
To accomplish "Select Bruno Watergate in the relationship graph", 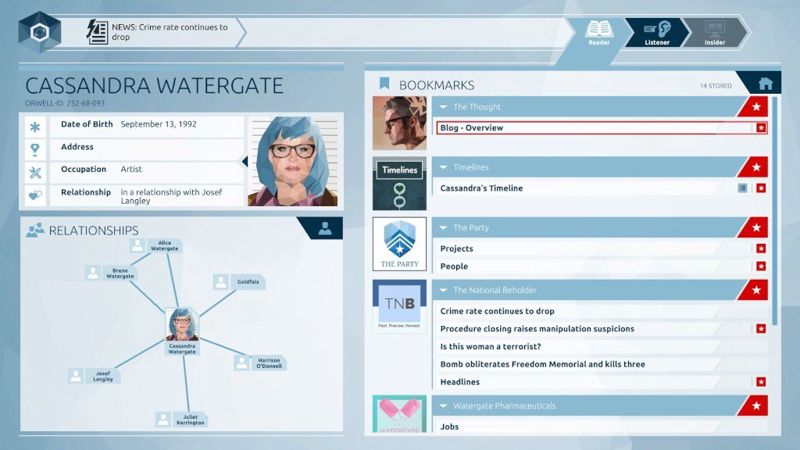I will 111,273.
